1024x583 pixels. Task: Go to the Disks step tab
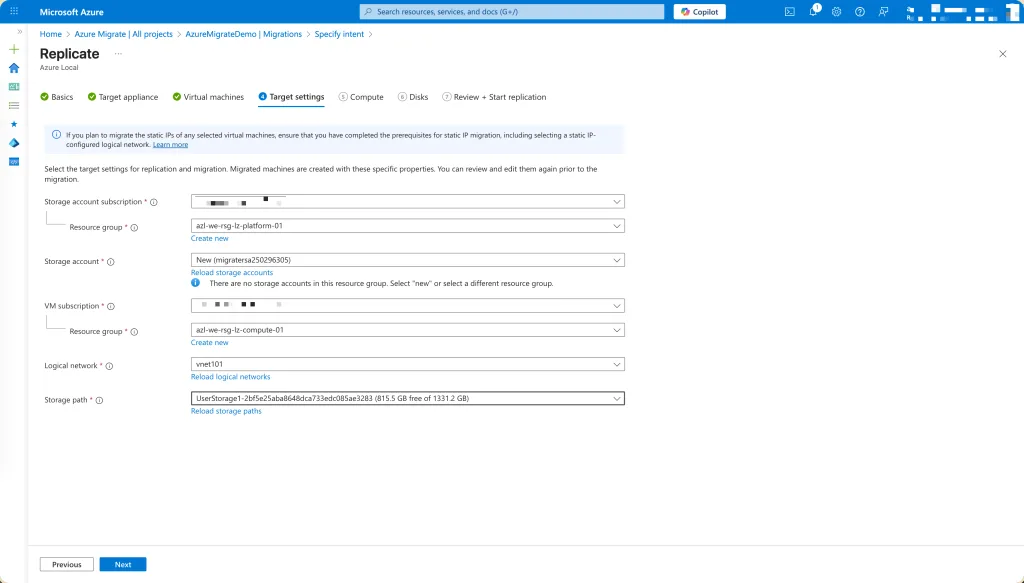click(x=413, y=97)
